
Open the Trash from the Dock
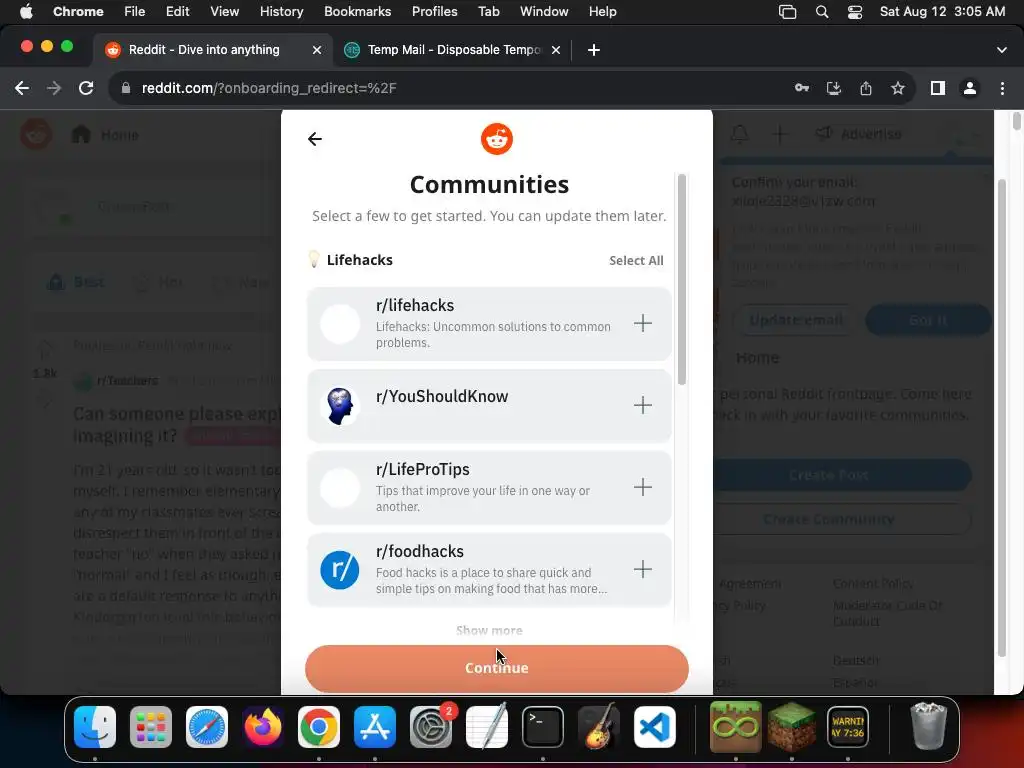928,726
